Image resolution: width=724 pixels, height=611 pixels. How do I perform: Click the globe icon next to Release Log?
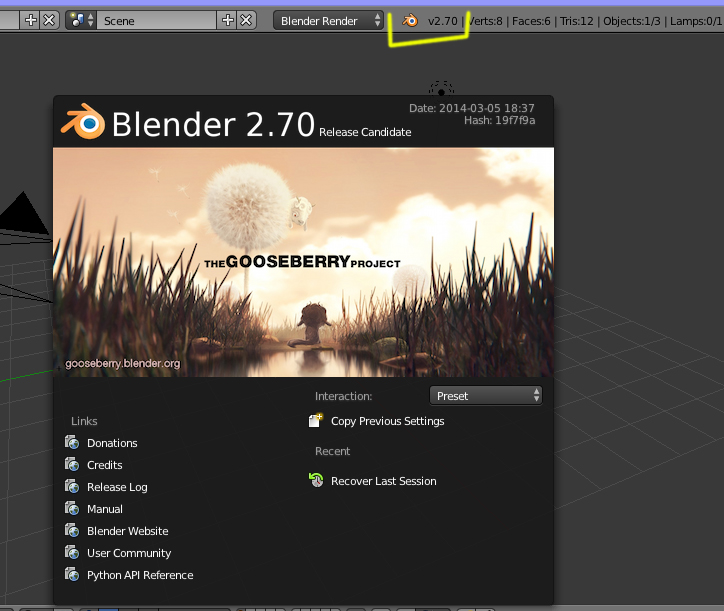pos(72,486)
